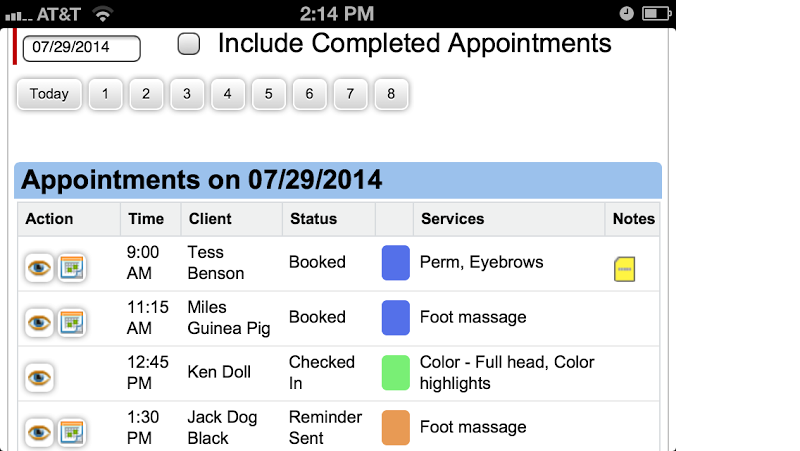Reschedule Miles Guinea Pig via calendar icon
This screenshot has width=800, height=451.
[71, 323]
